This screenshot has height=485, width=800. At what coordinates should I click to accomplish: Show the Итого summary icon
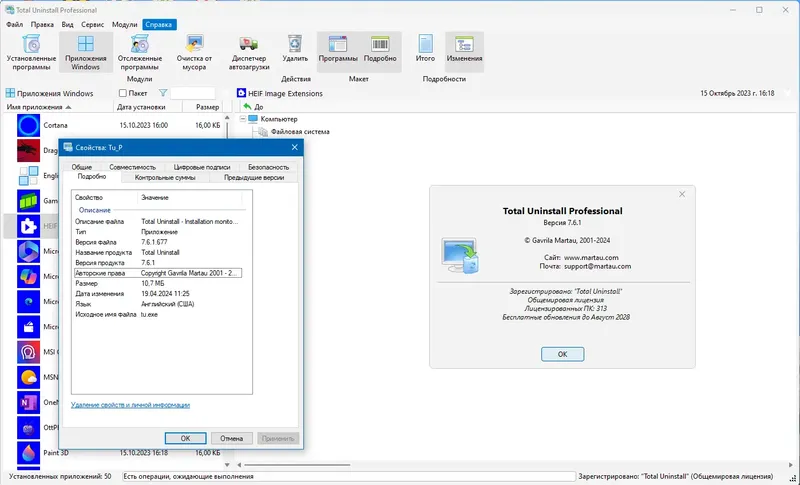[425, 44]
